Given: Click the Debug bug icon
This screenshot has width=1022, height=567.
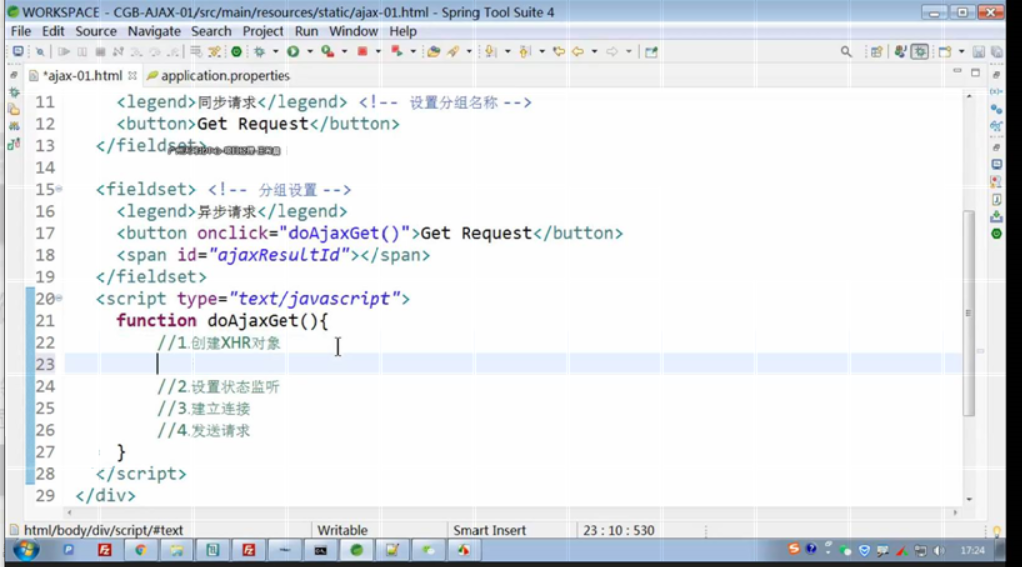Looking at the screenshot, I should pos(259,51).
